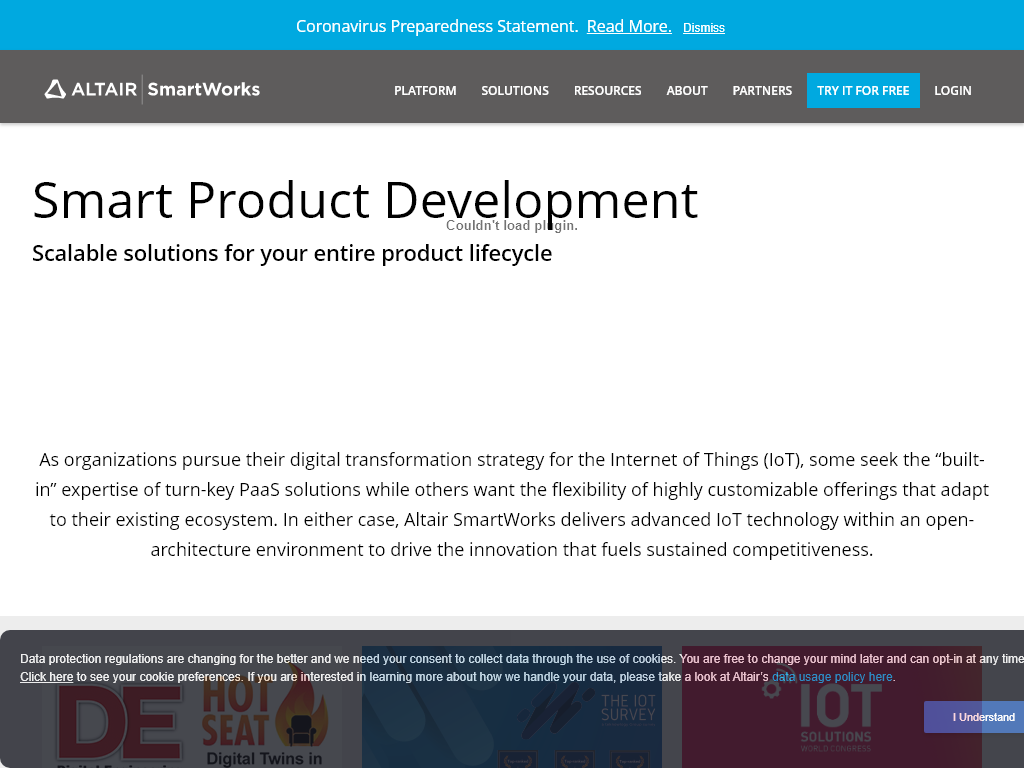Open the Partners menu

pyautogui.click(x=762, y=91)
